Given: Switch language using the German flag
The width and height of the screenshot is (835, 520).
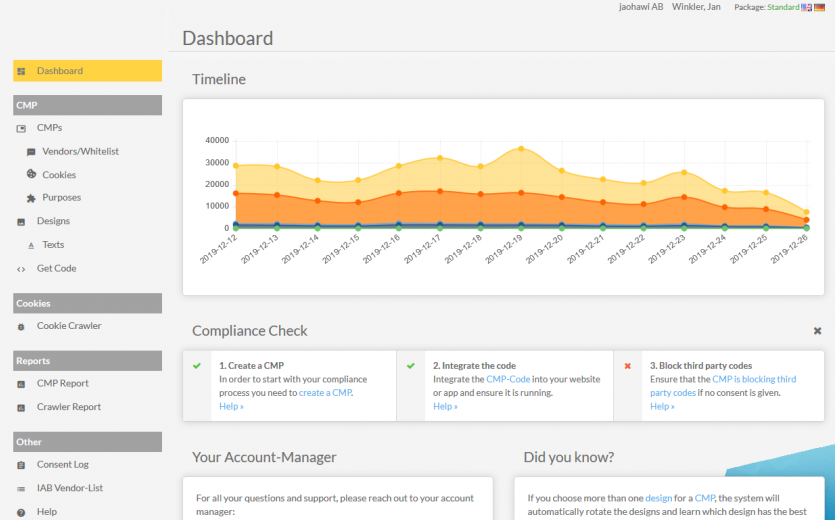Looking at the screenshot, I should click(819, 7).
